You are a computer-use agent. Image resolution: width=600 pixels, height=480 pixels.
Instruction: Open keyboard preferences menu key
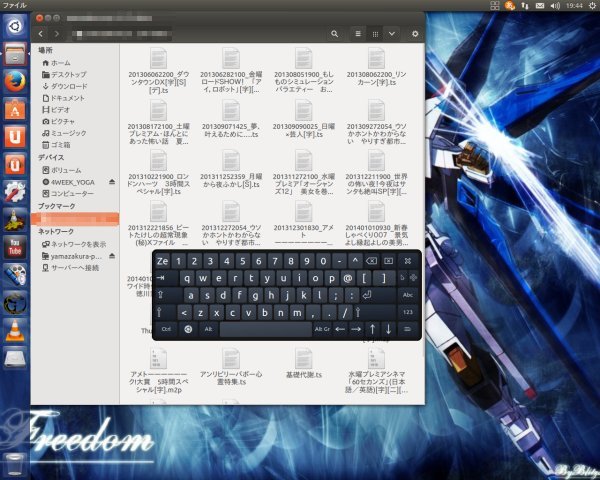[x=408, y=329]
